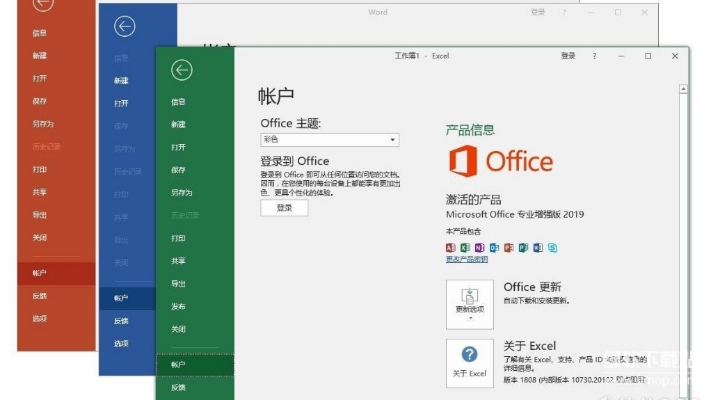The image size is (712, 400).
Task: Select 保存 in the Excel sidebar
Action: point(178,170)
